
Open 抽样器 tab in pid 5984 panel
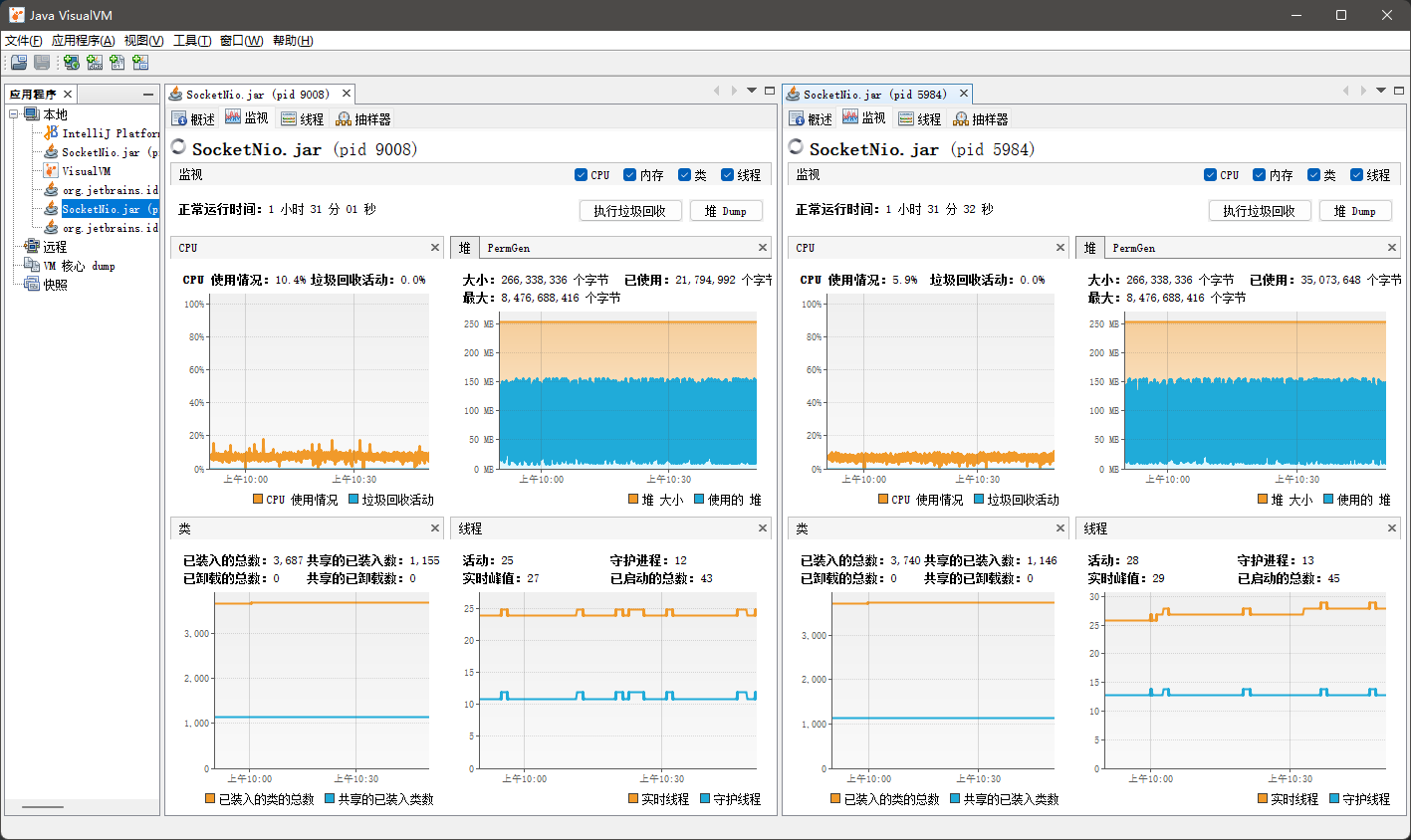click(x=981, y=119)
